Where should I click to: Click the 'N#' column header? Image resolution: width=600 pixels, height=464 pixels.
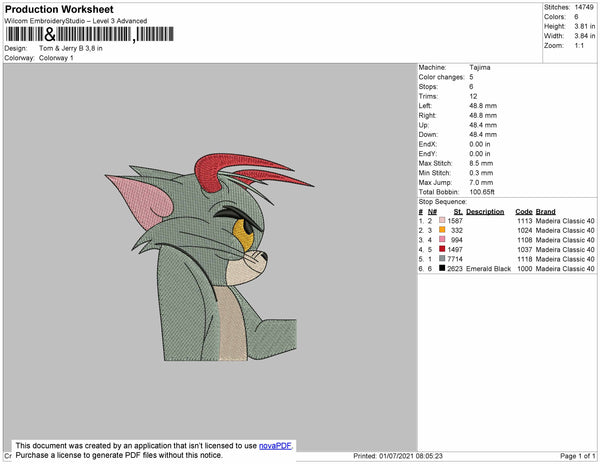432,212
